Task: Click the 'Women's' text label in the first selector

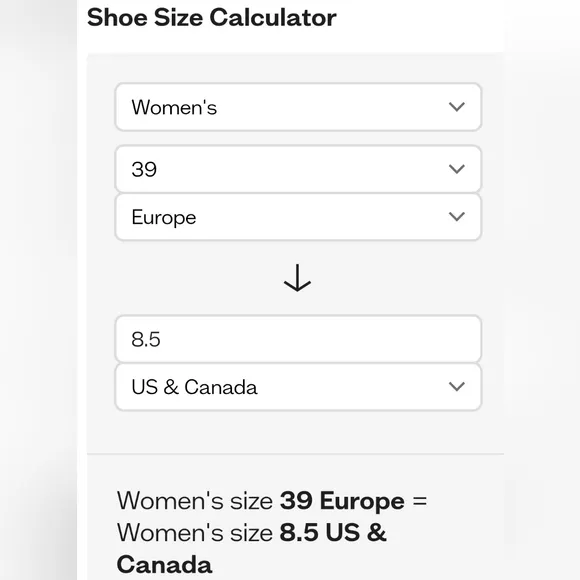Action: (174, 107)
